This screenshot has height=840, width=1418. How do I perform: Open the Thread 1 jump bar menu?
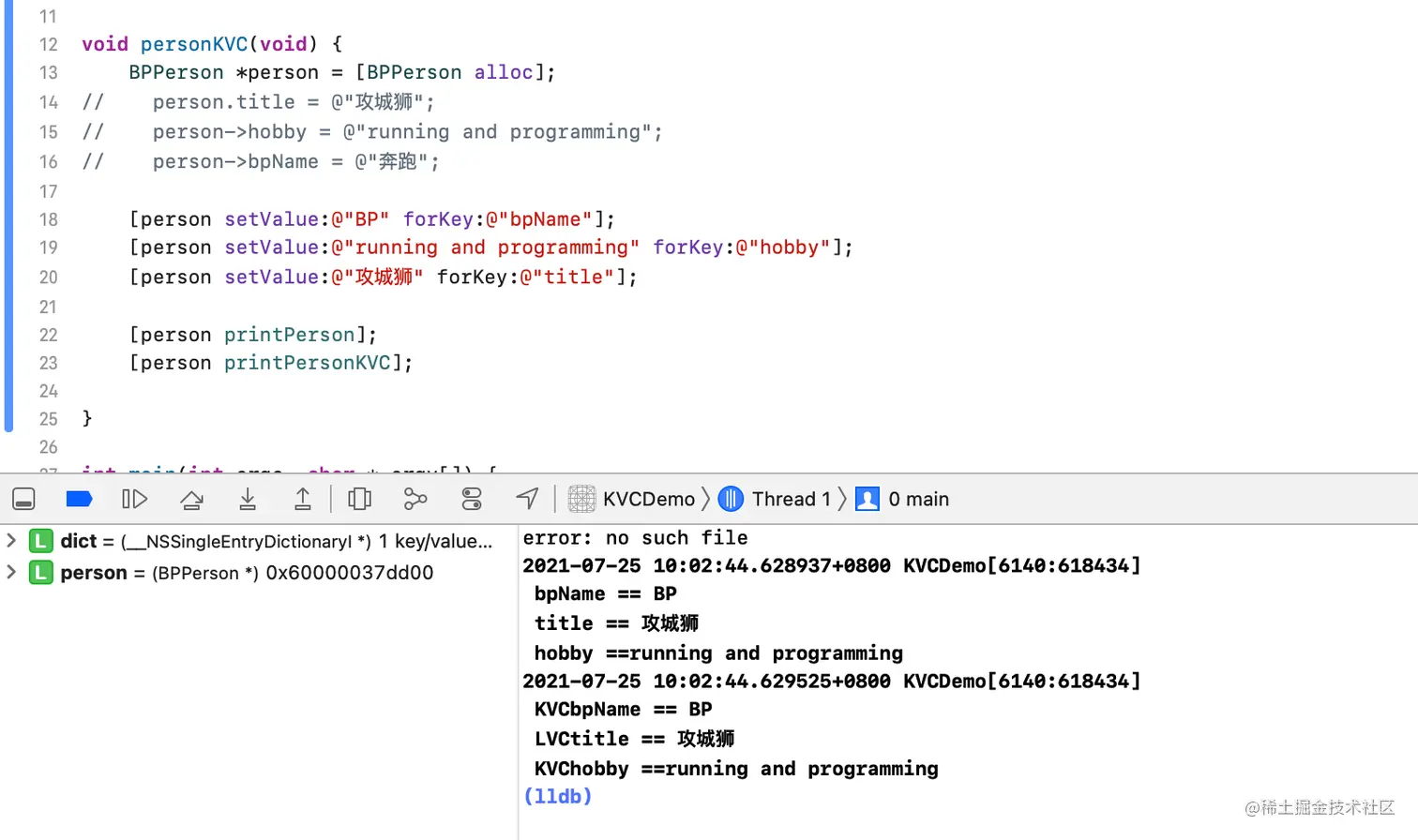(792, 499)
